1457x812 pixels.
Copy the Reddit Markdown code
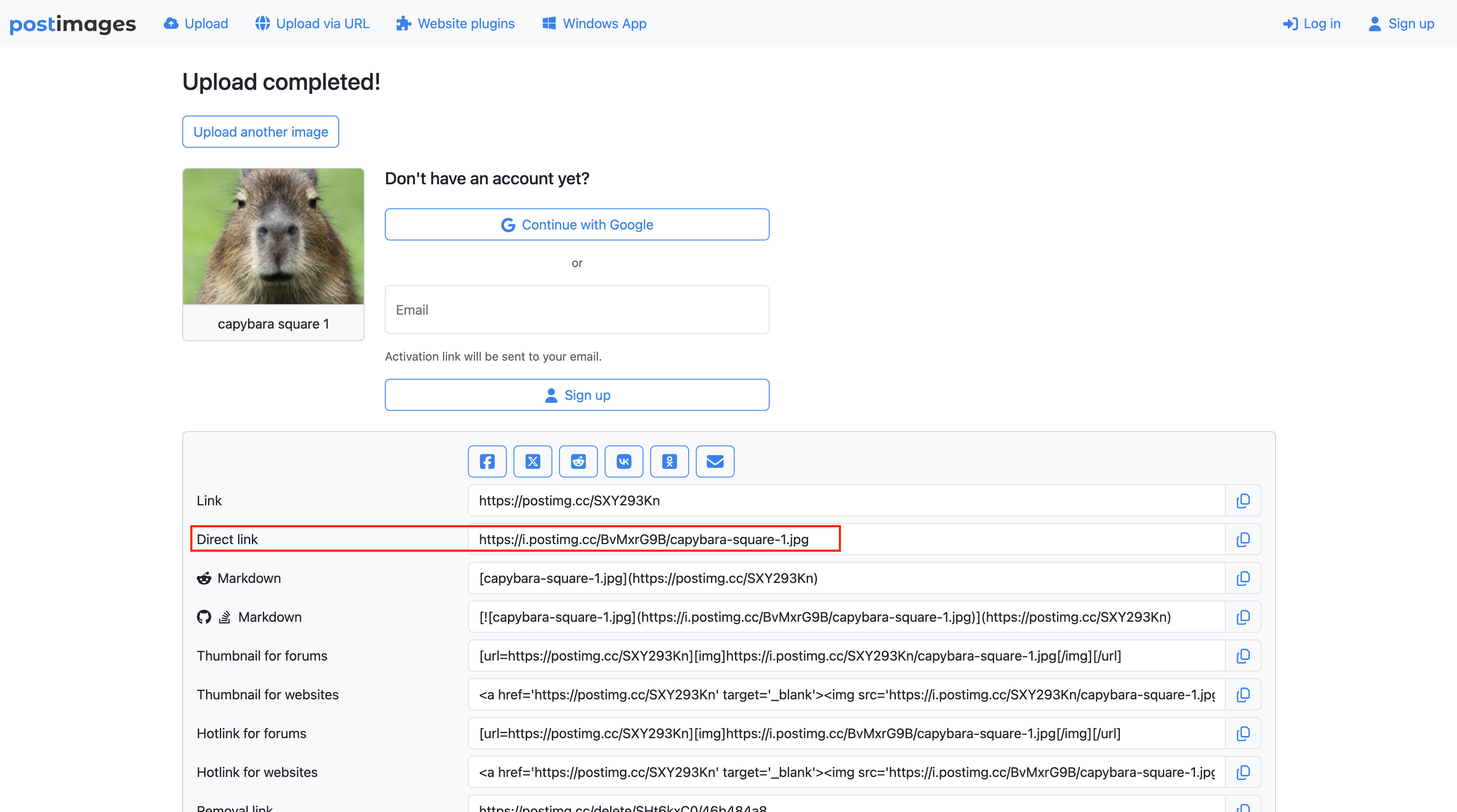point(1243,578)
